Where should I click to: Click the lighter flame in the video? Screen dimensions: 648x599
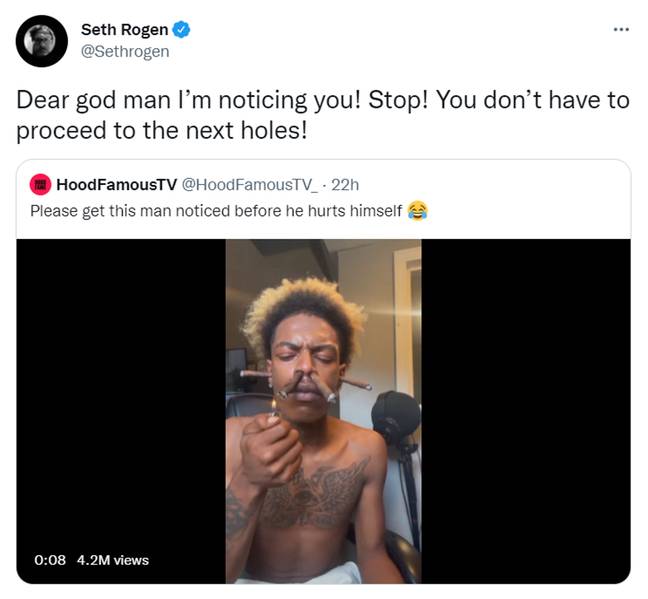(x=273, y=407)
